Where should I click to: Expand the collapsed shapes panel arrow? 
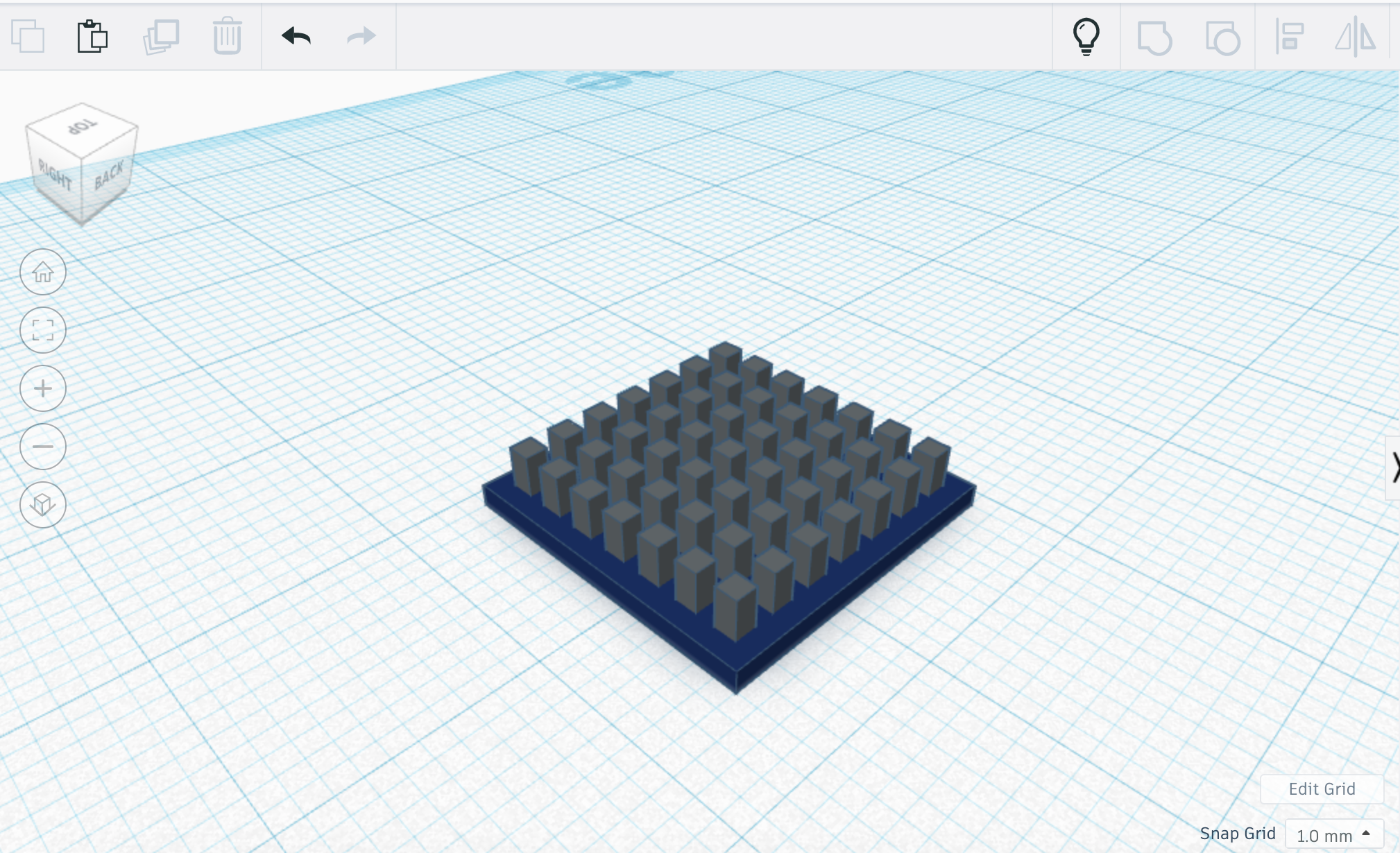pos(1393,468)
